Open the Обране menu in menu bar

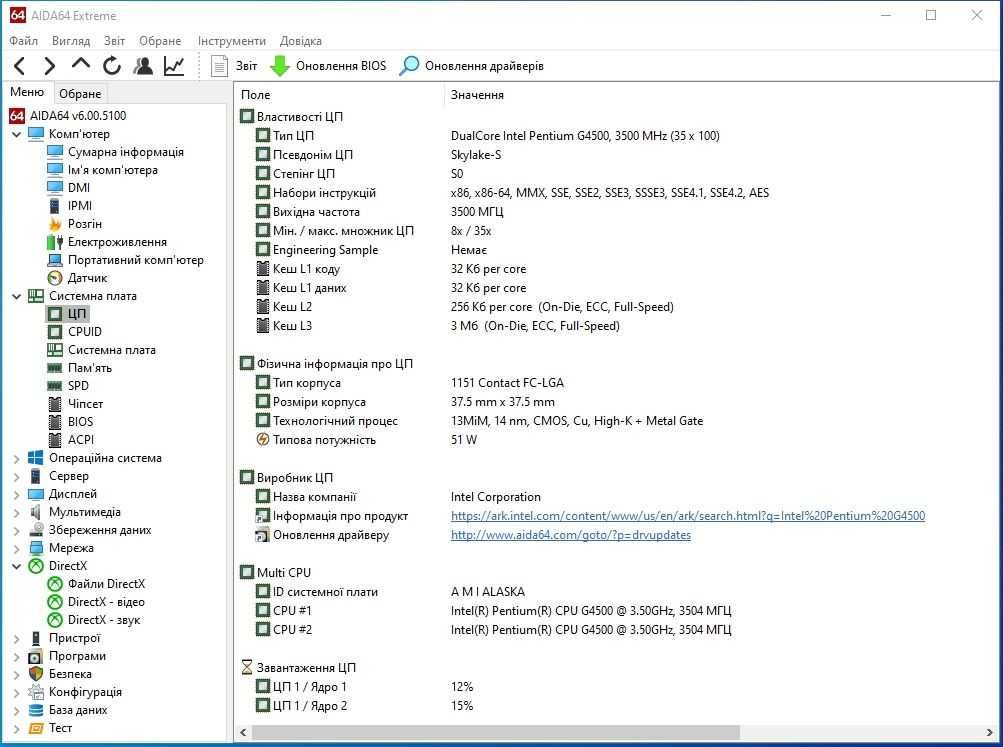(x=160, y=41)
